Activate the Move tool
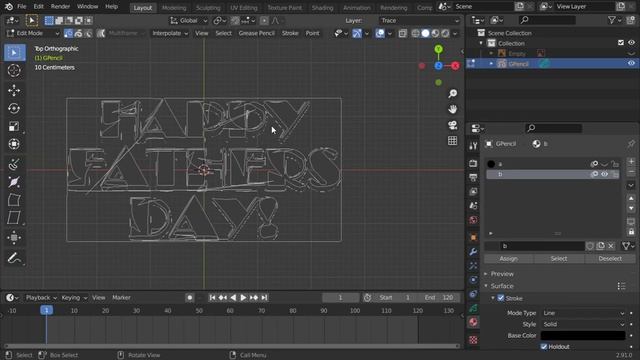 pyautogui.click(x=14, y=90)
